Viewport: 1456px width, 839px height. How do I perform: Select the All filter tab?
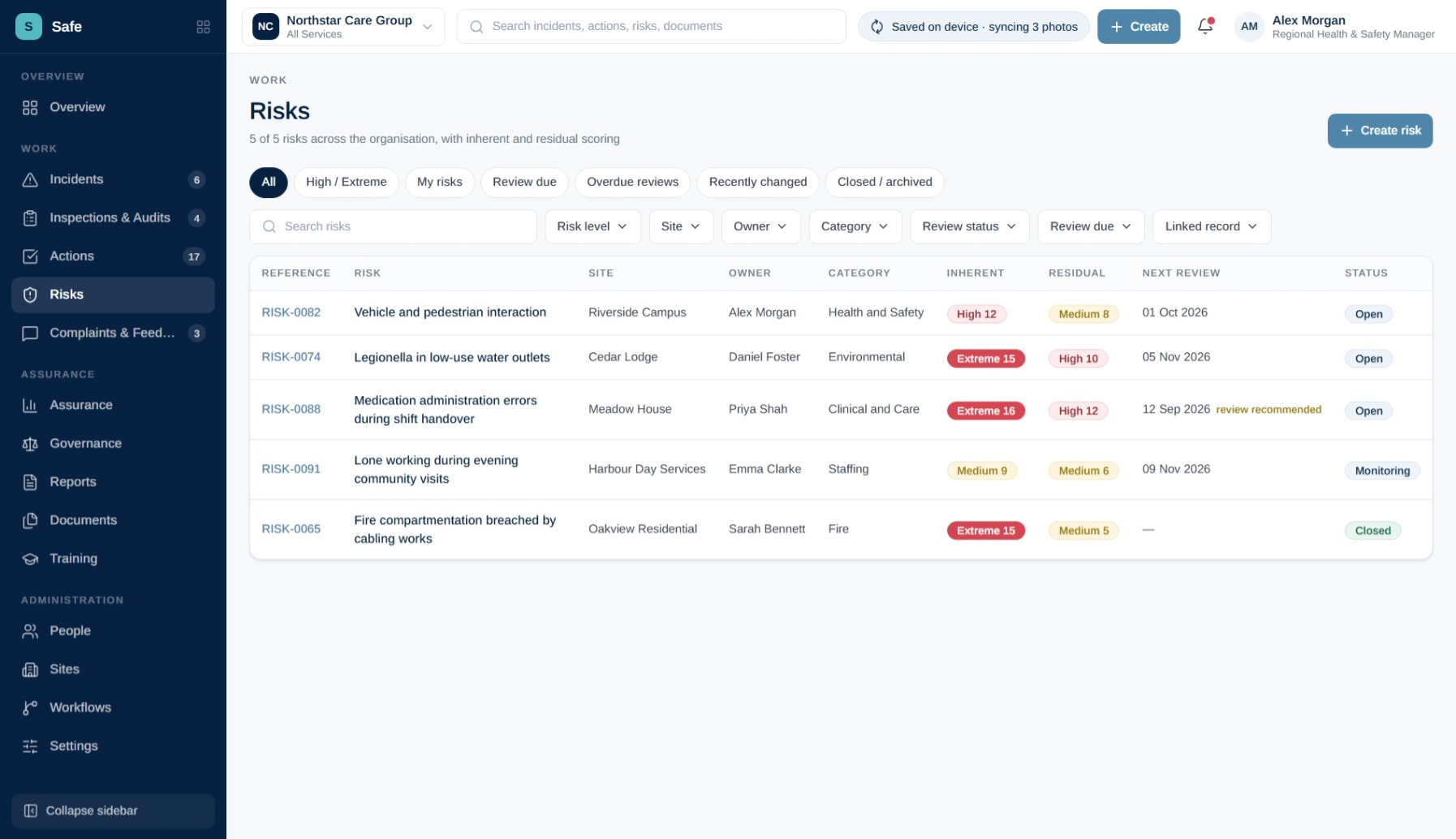coord(269,182)
